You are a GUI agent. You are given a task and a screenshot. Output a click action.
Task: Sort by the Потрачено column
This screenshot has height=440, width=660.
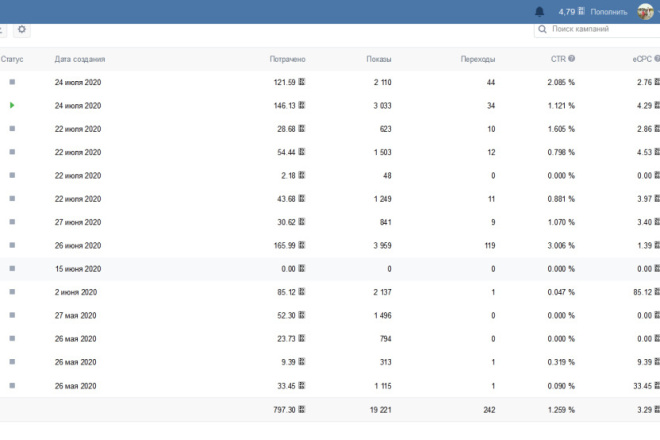pyautogui.click(x=287, y=59)
